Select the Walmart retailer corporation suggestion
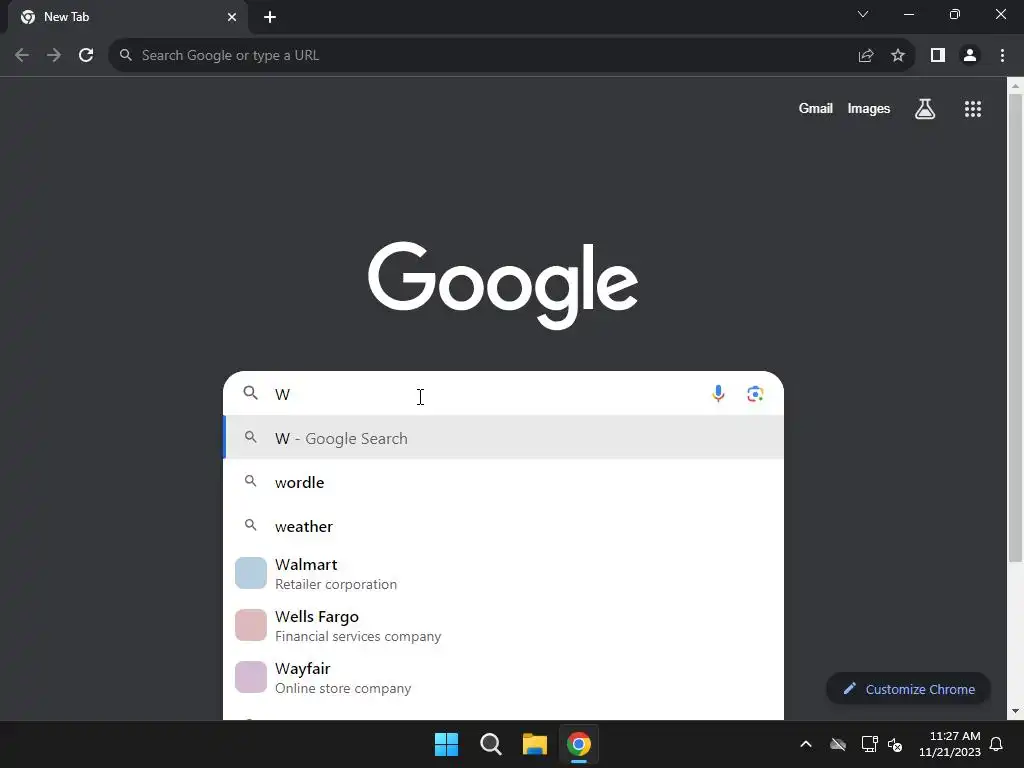Image resolution: width=1024 pixels, height=768 pixels. click(x=504, y=573)
